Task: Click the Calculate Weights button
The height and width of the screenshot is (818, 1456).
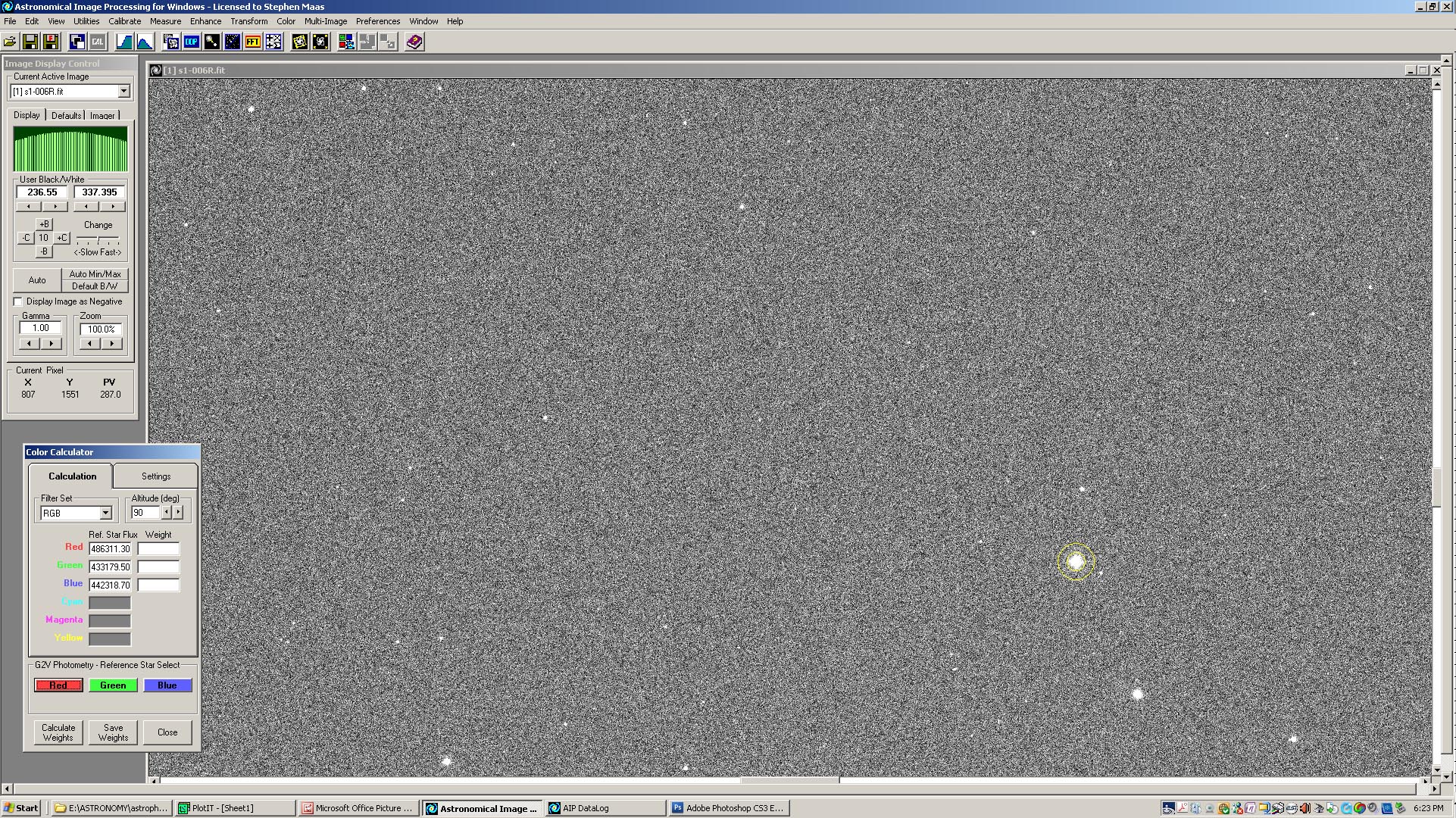Action: pos(58,732)
